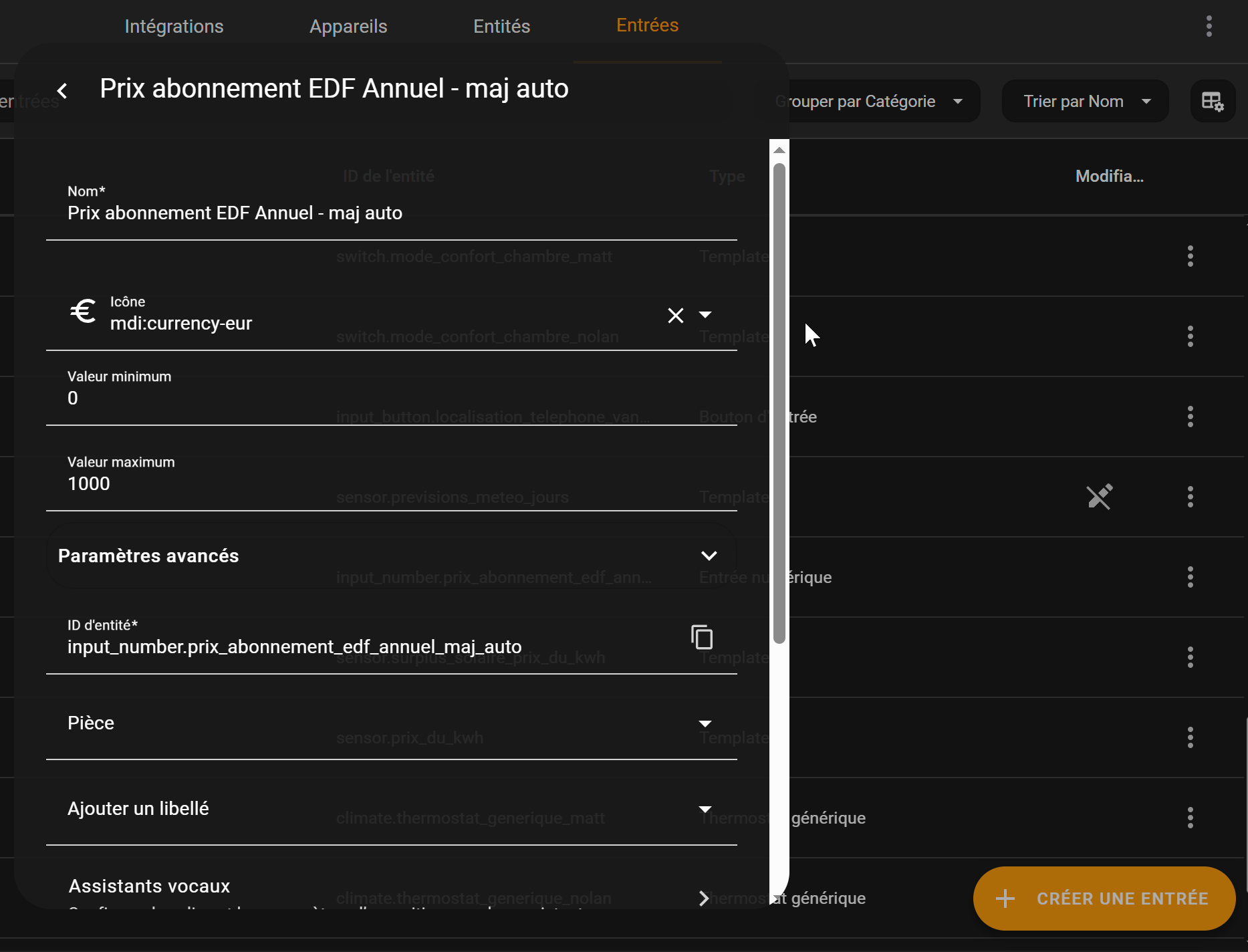Click the back arrow in dialog header
1248x952 pixels.
[62, 90]
